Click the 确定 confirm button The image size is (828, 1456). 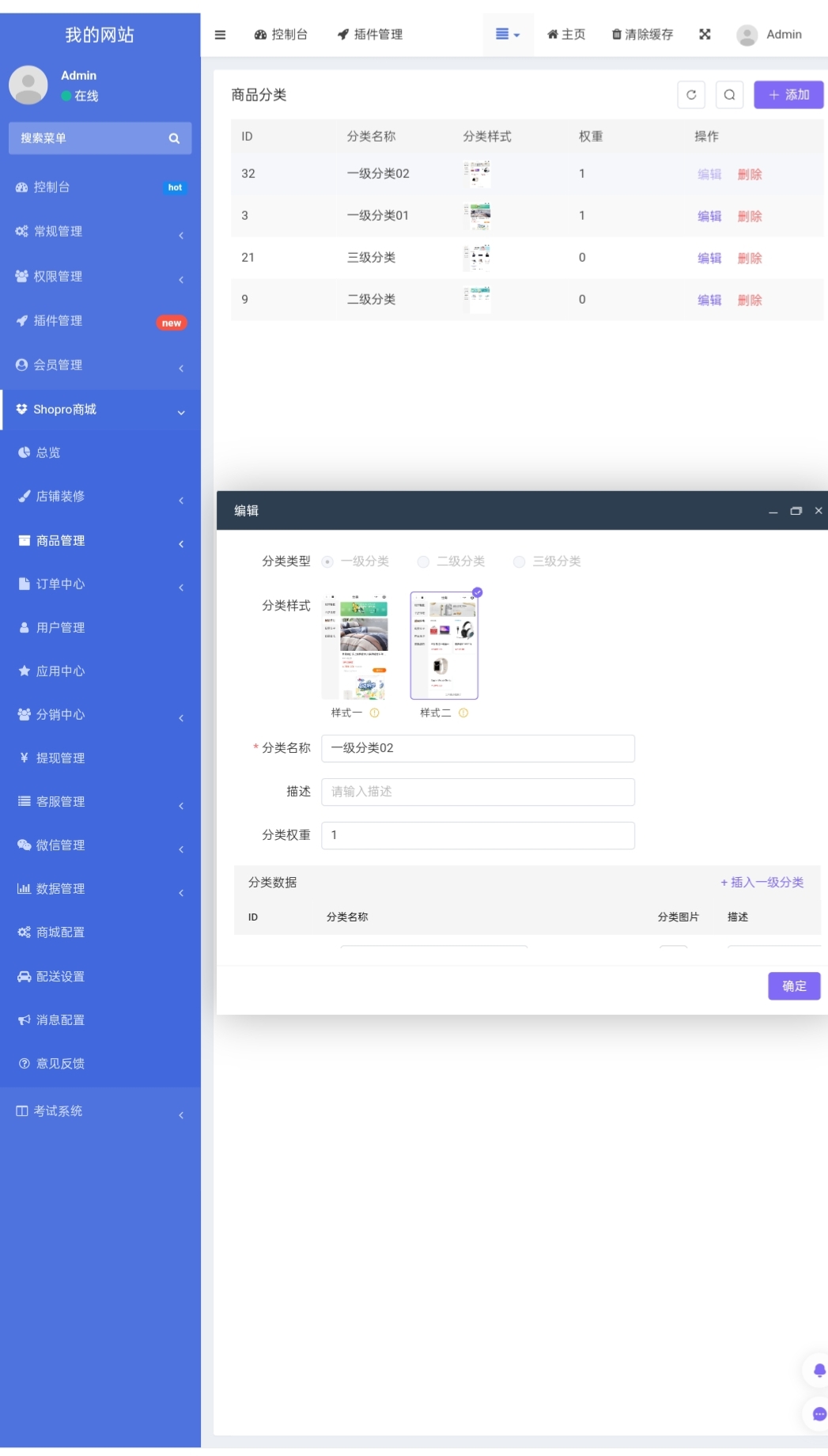[x=794, y=986]
